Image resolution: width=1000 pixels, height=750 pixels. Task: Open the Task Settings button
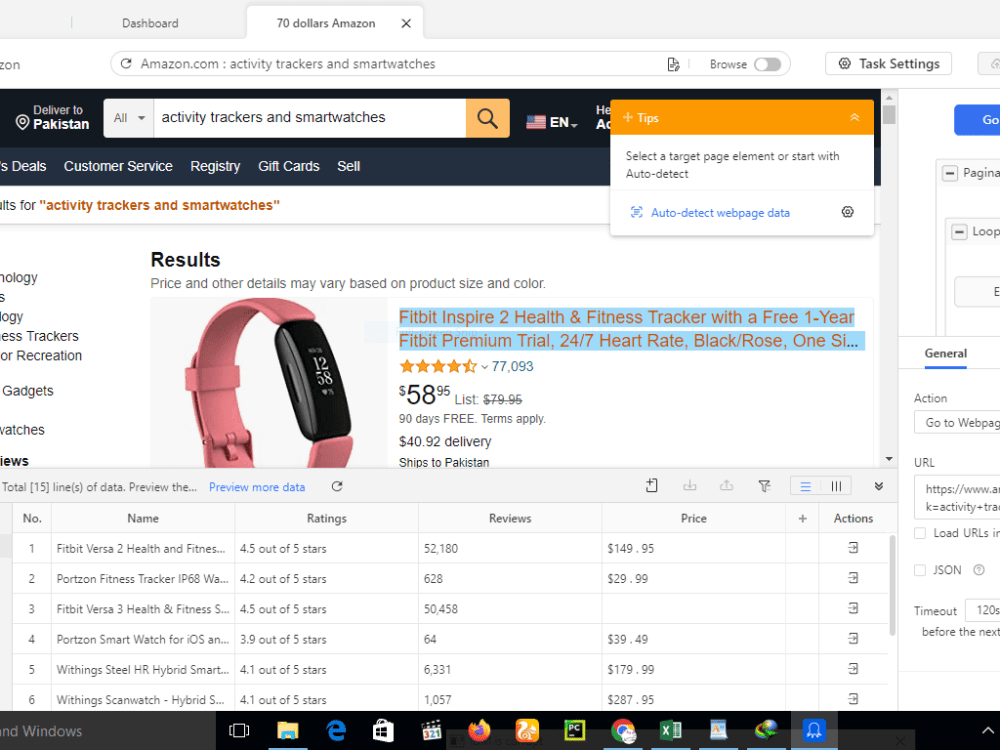(x=888, y=64)
